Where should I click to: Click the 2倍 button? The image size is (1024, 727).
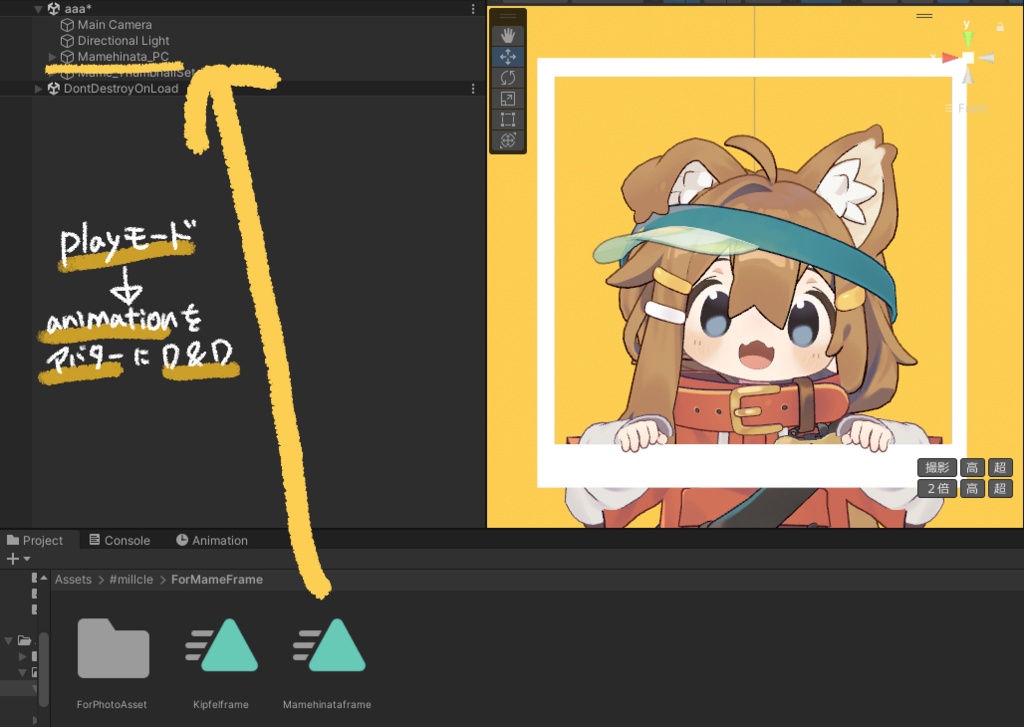937,489
